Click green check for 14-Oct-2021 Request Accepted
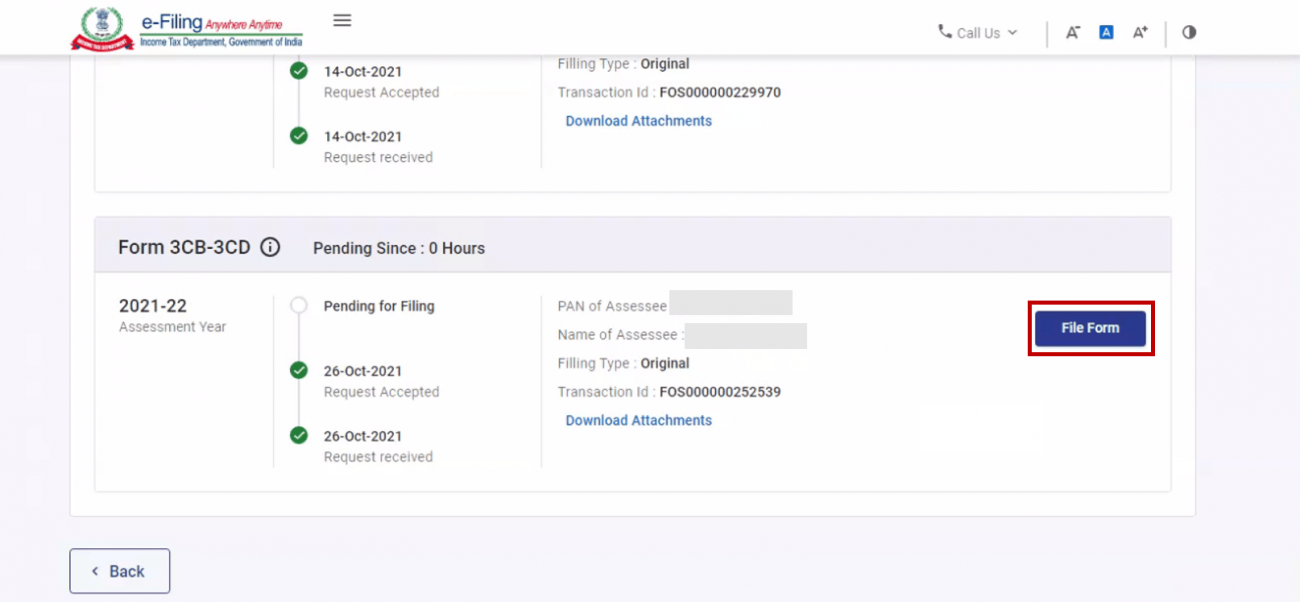1300x602 pixels. (x=298, y=72)
